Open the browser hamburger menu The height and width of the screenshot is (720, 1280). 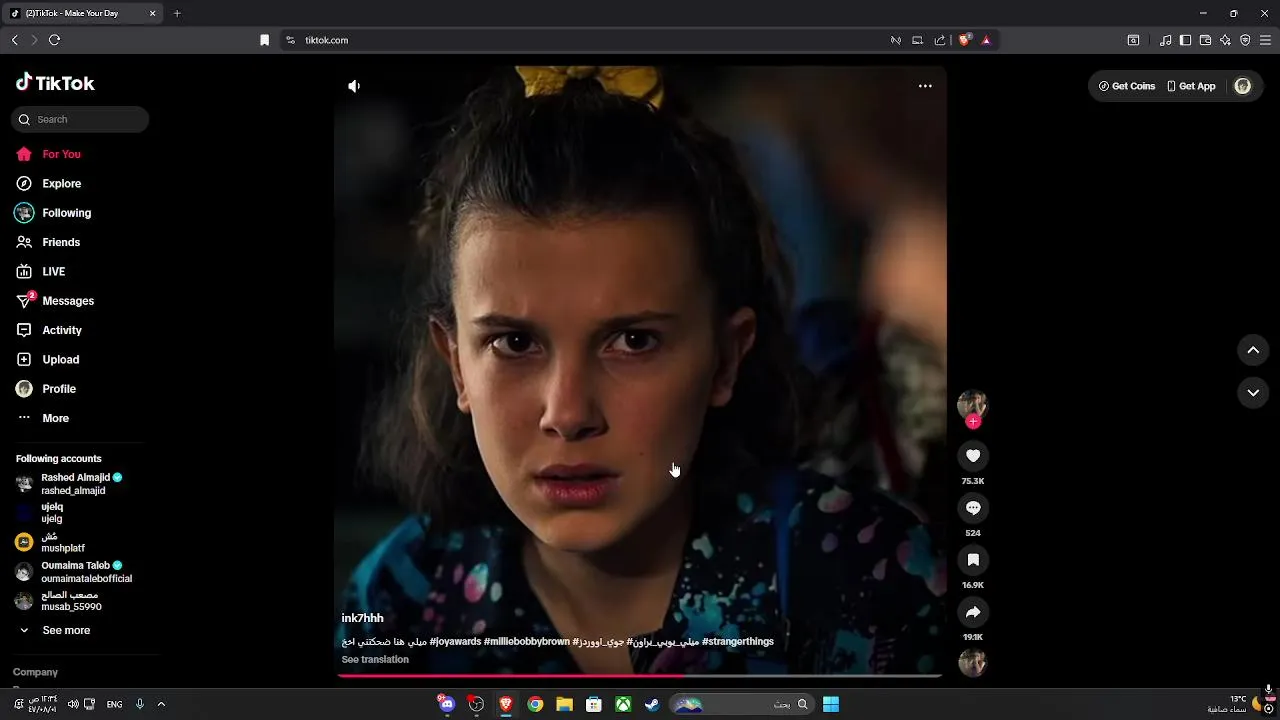pos(1265,40)
